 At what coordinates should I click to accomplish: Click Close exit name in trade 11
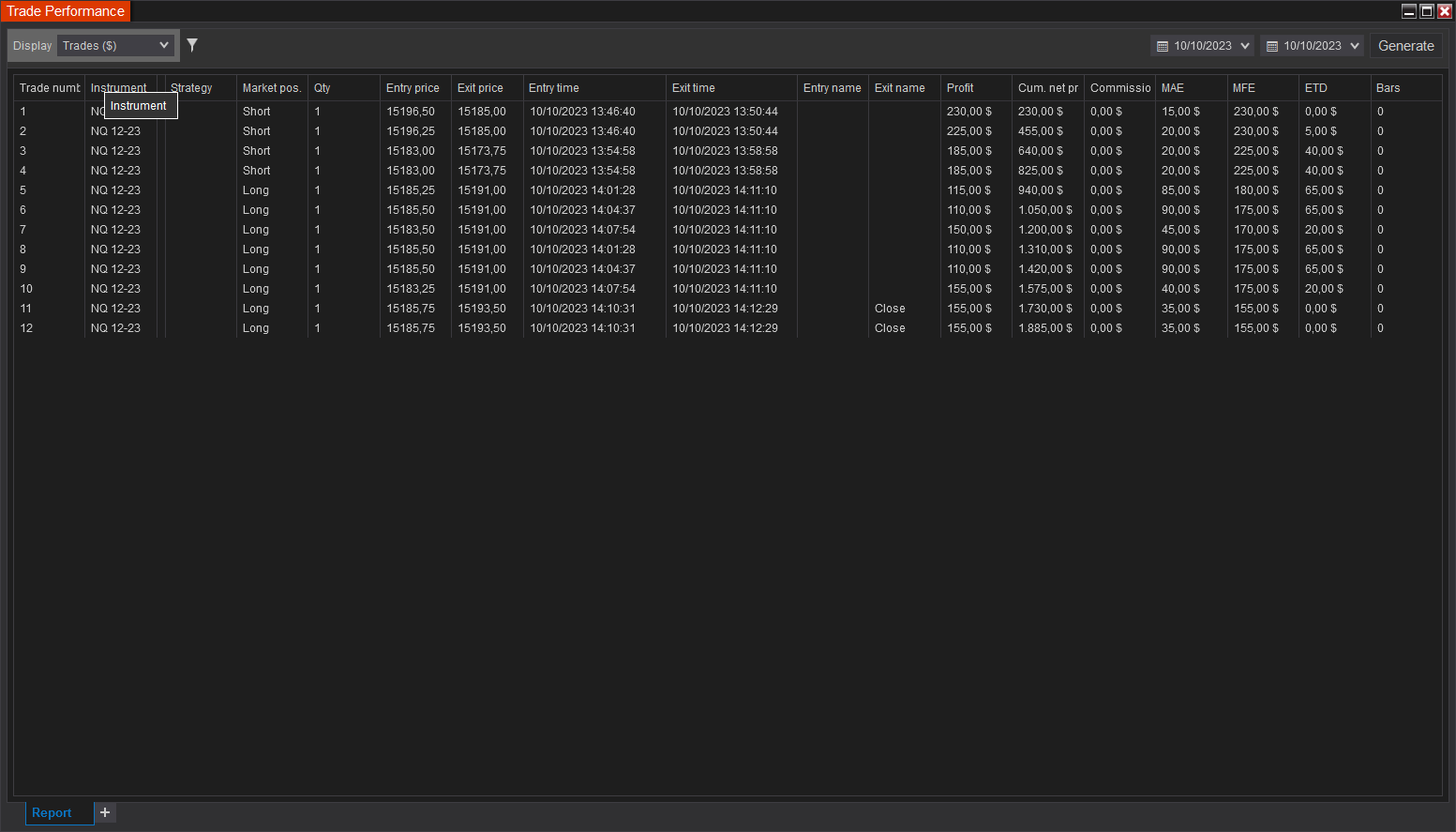click(x=890, y=309)
